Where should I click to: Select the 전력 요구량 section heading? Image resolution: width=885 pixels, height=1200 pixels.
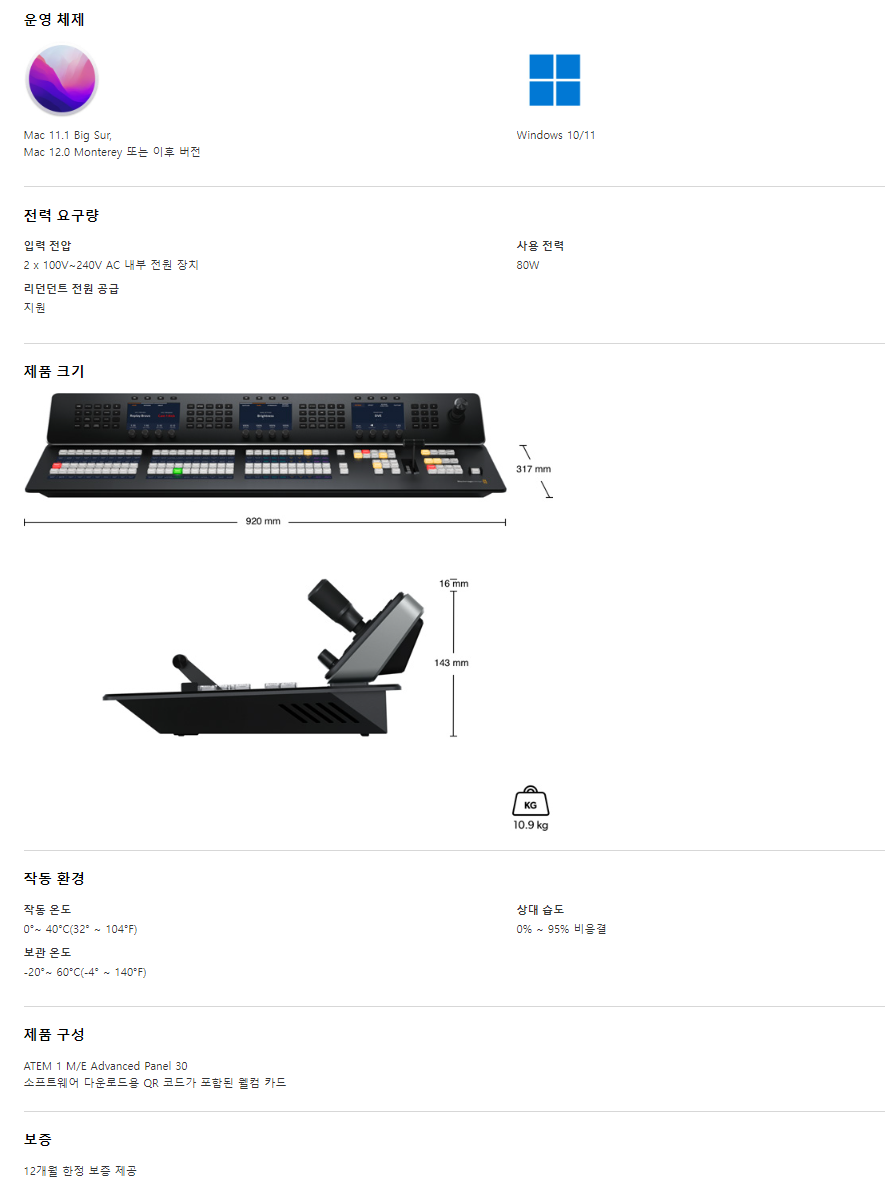[61, 215]
